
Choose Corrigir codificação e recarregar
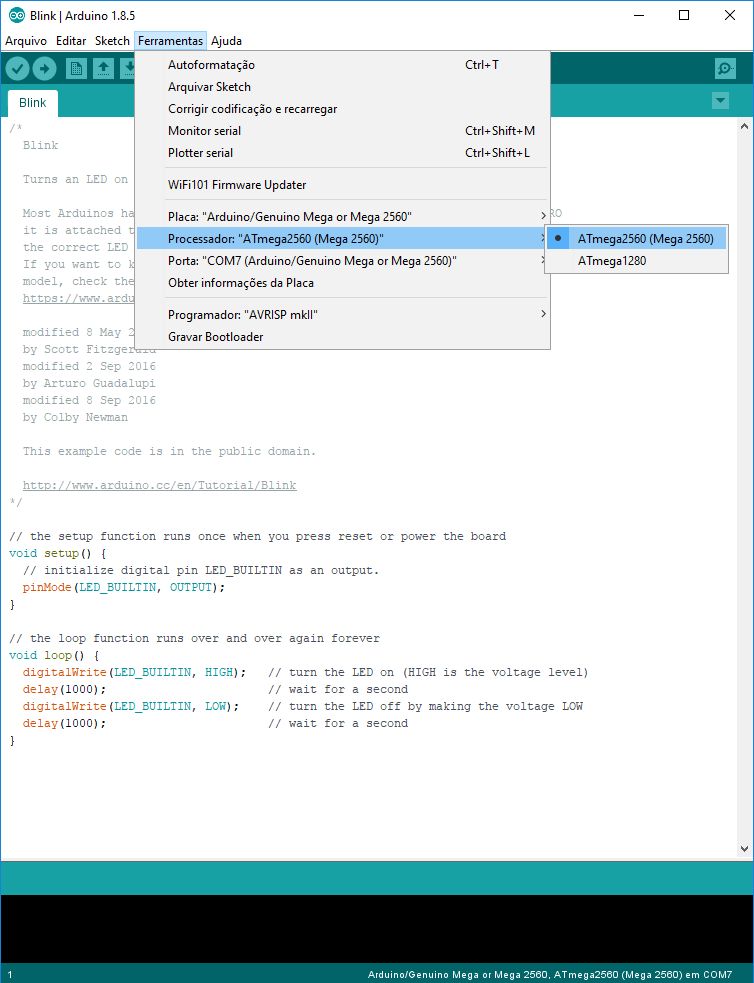pos(343,108)
